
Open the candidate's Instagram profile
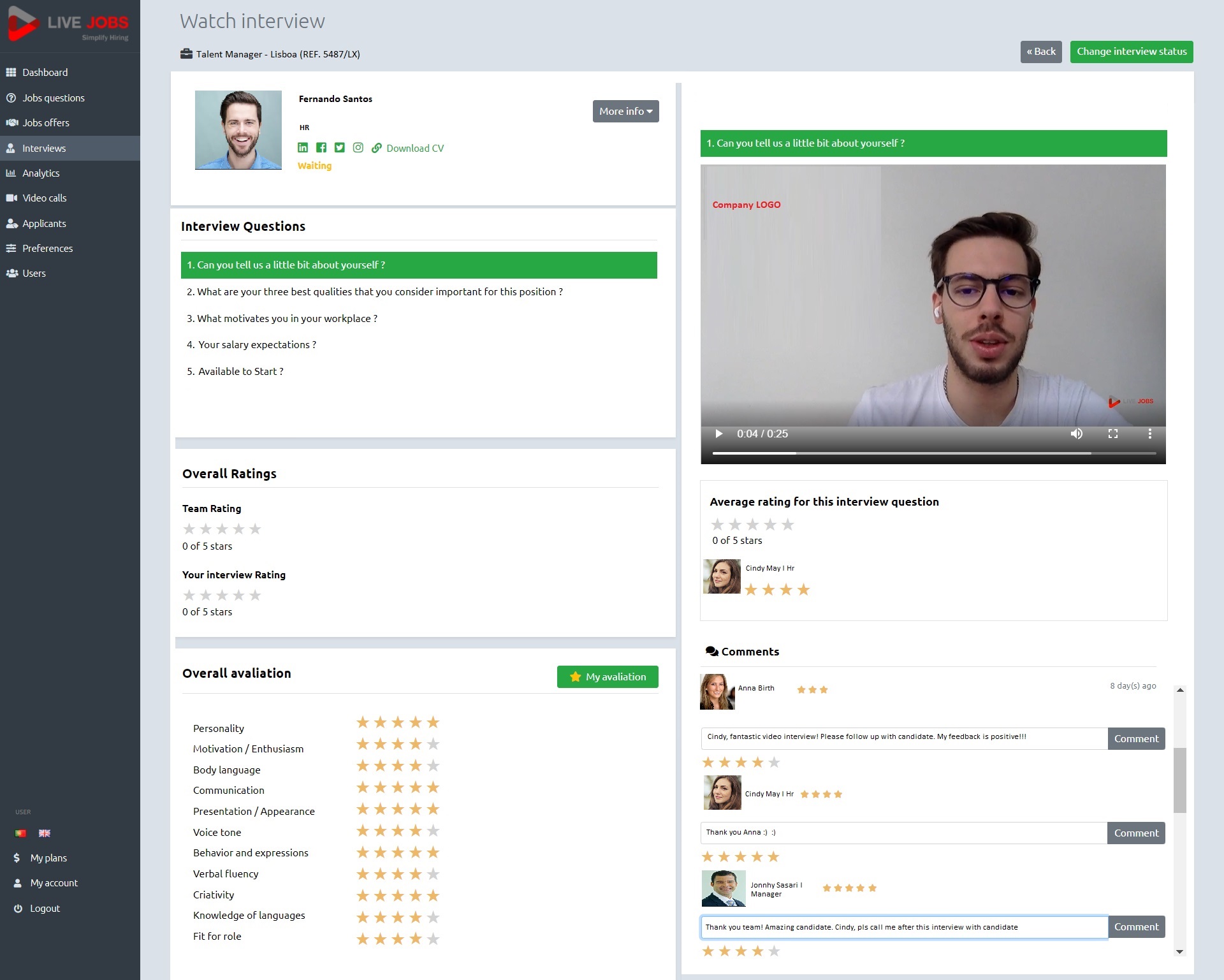[358, 147]
